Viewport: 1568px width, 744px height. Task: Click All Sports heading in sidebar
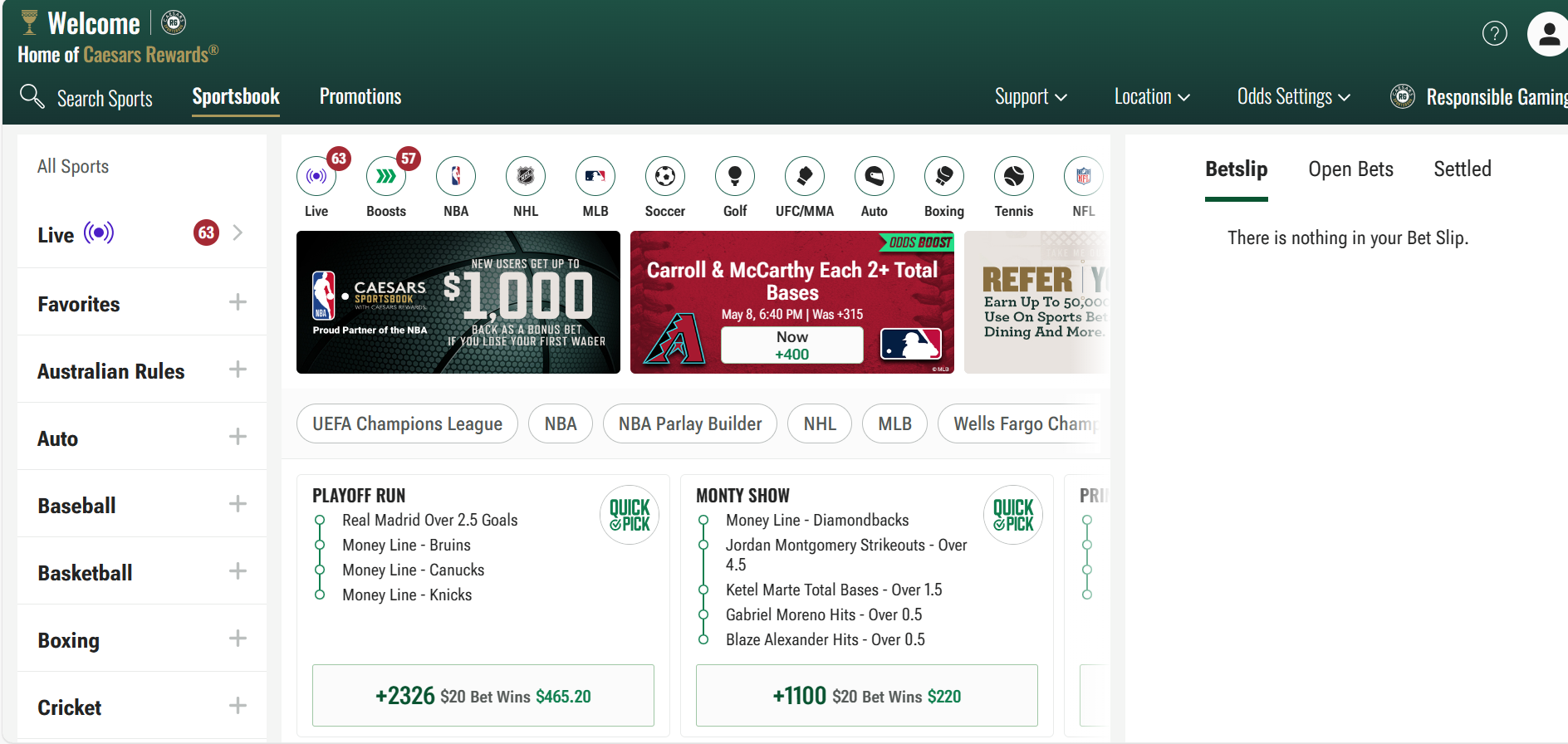click(x=73, y=166)
